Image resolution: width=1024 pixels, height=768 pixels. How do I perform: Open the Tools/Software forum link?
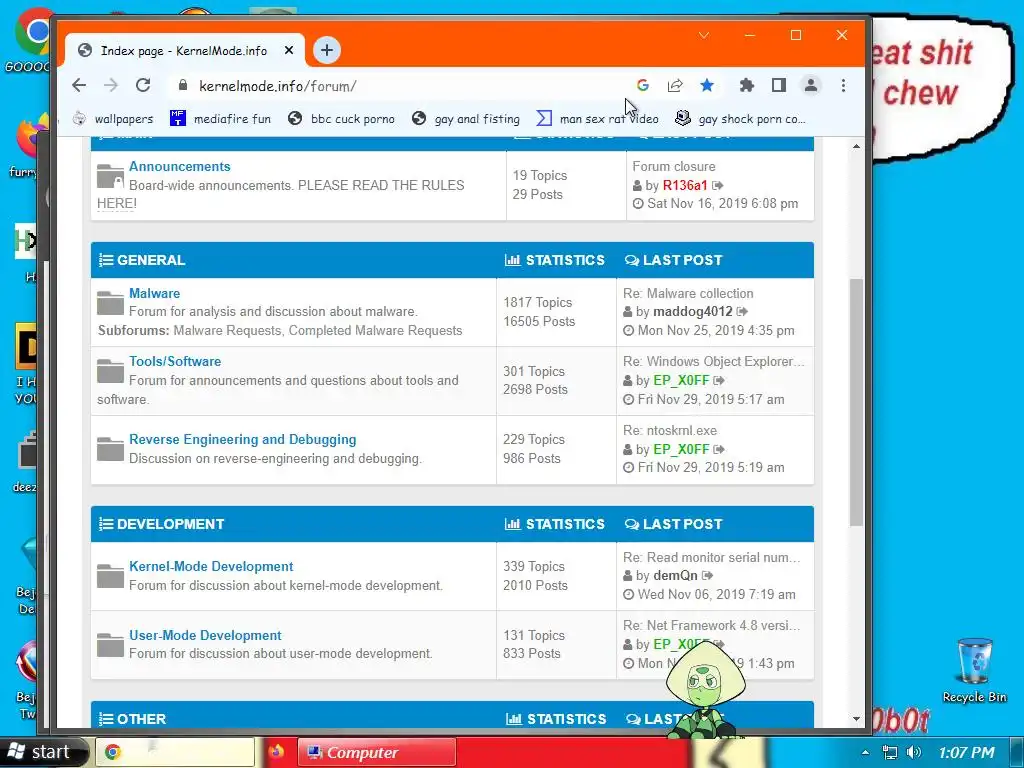[x=175, y=361]
